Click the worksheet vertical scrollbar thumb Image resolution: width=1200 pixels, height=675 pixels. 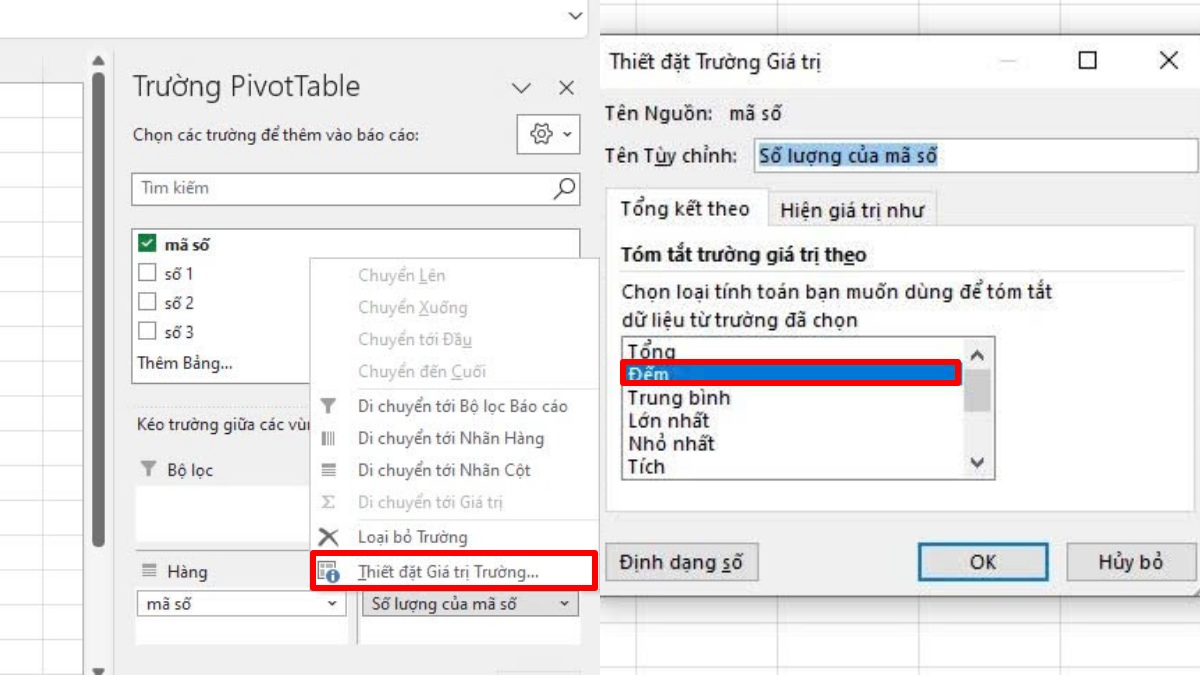(x=98, y=310)
